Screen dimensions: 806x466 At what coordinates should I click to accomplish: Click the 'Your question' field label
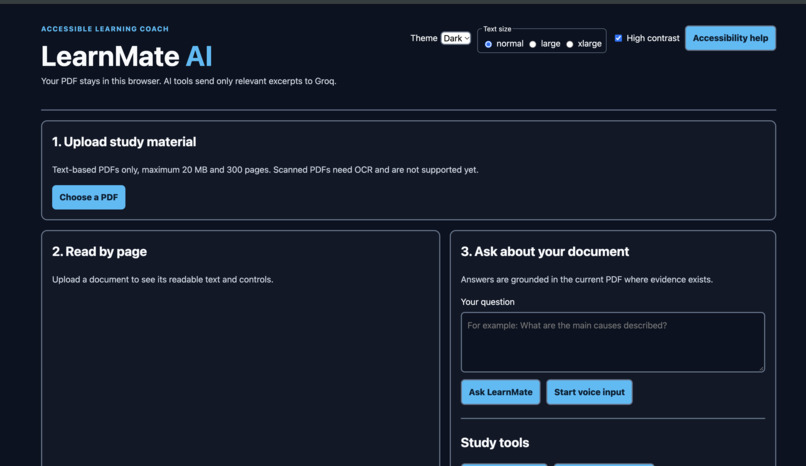coord(487,302)
